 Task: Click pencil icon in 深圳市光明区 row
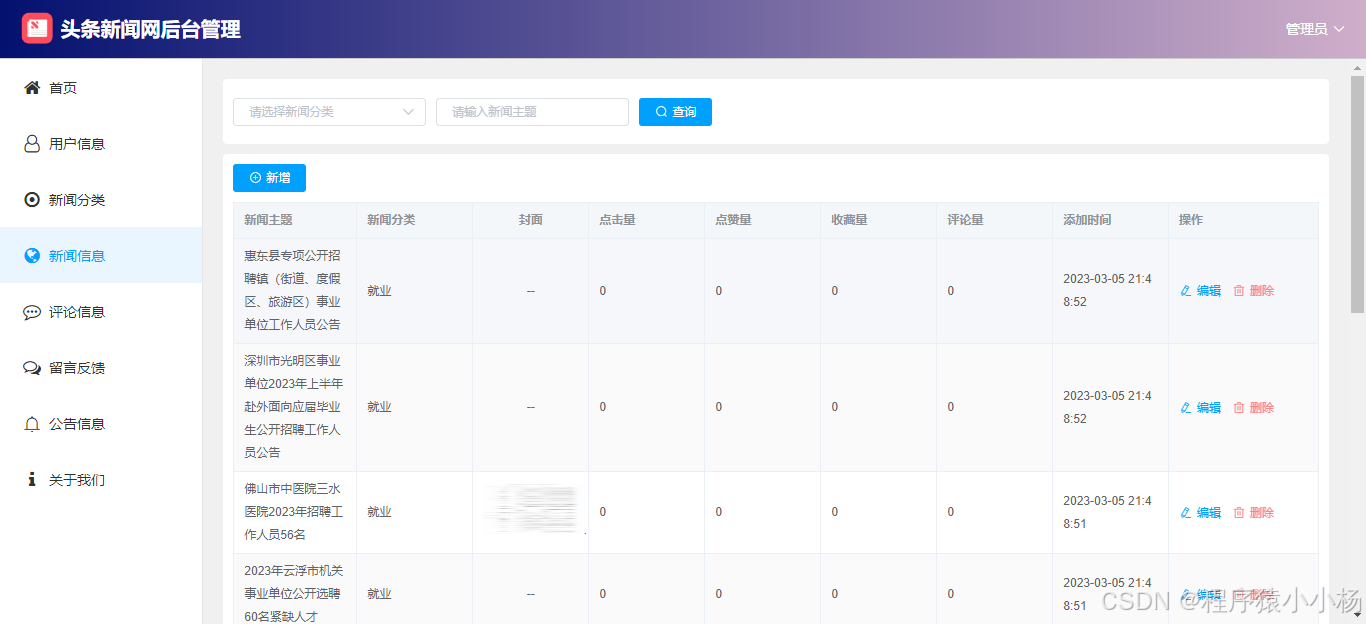coord(1186,408)
